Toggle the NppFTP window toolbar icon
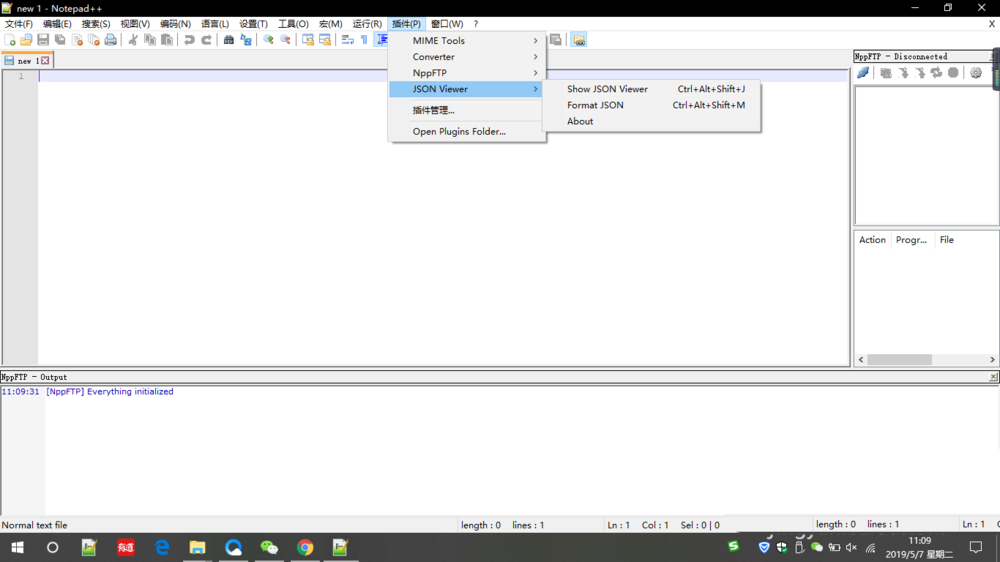1000x562 pixels. (x=578, y=40)
